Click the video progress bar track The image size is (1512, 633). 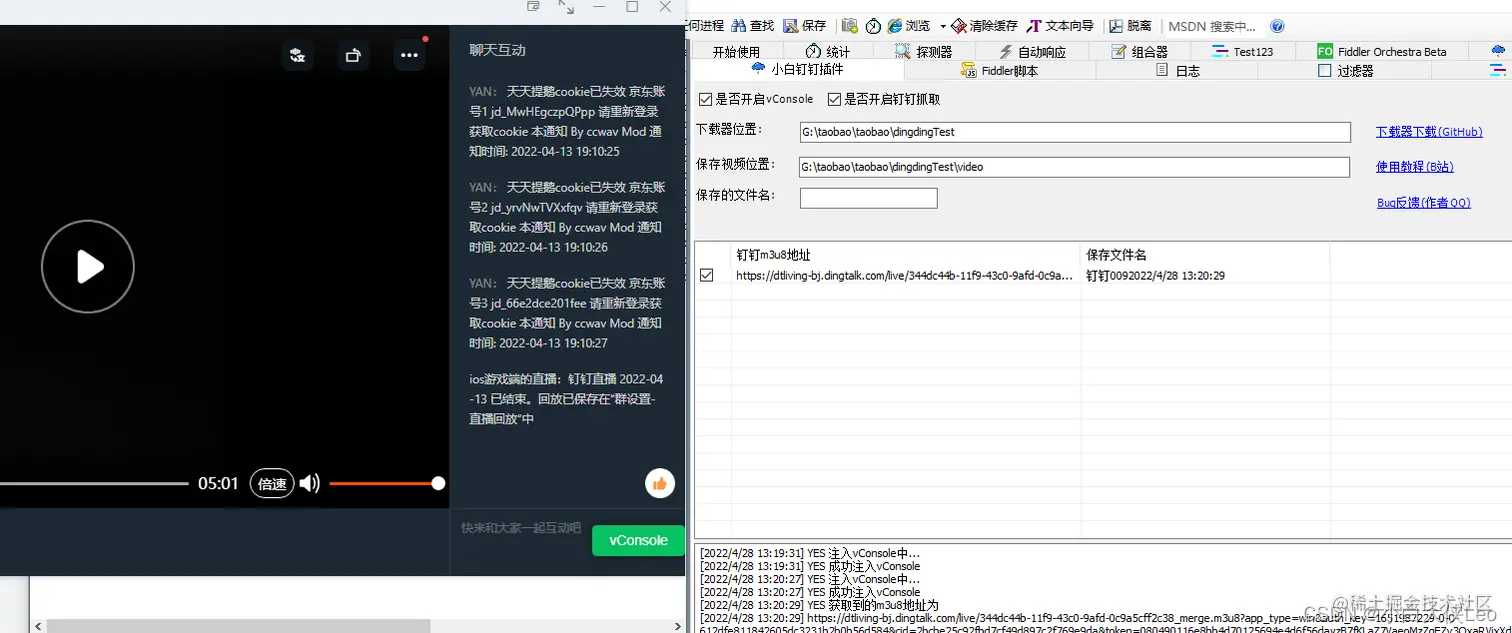point(94,484)
